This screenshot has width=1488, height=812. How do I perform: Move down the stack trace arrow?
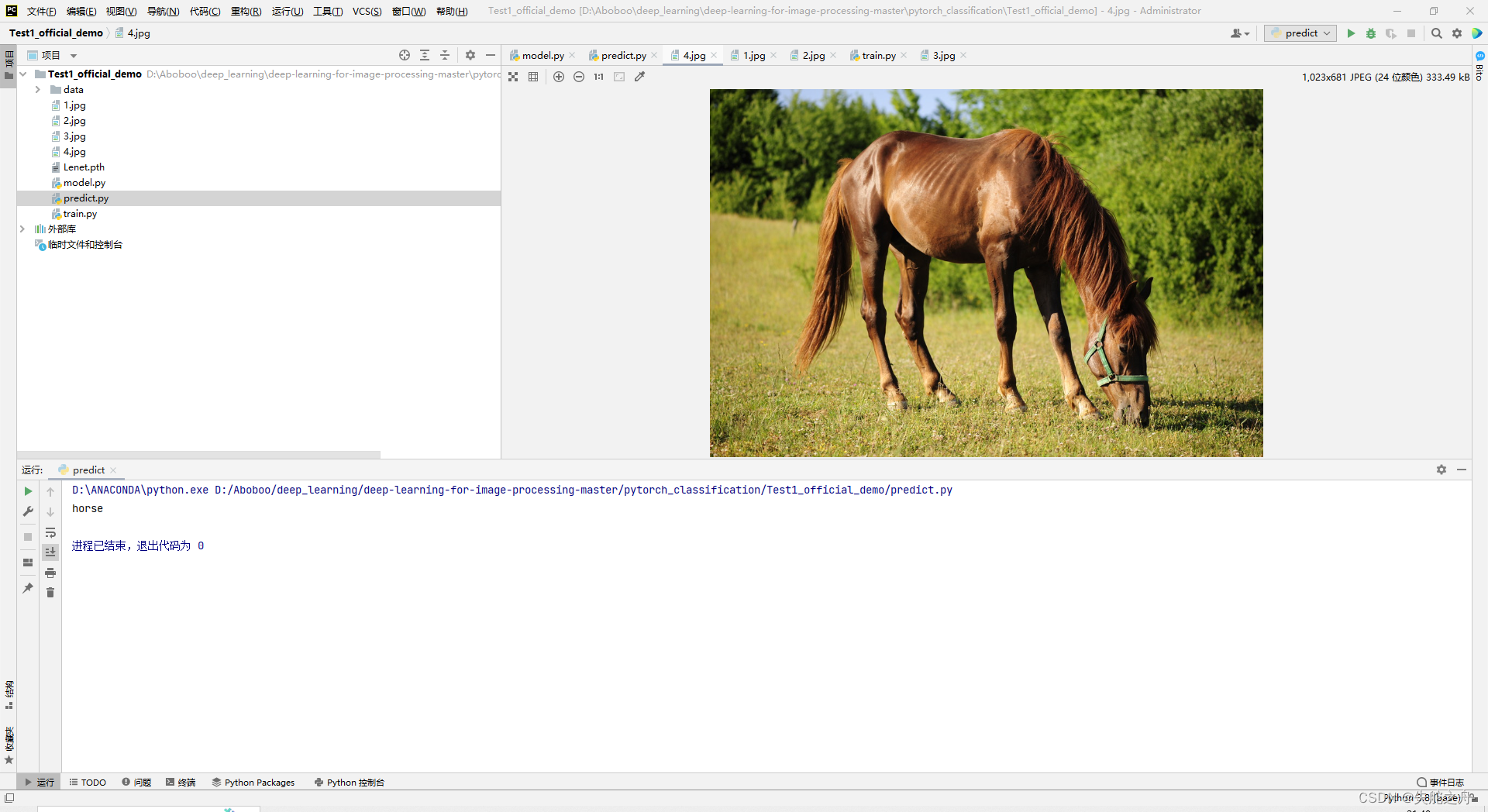coord(50,512)
